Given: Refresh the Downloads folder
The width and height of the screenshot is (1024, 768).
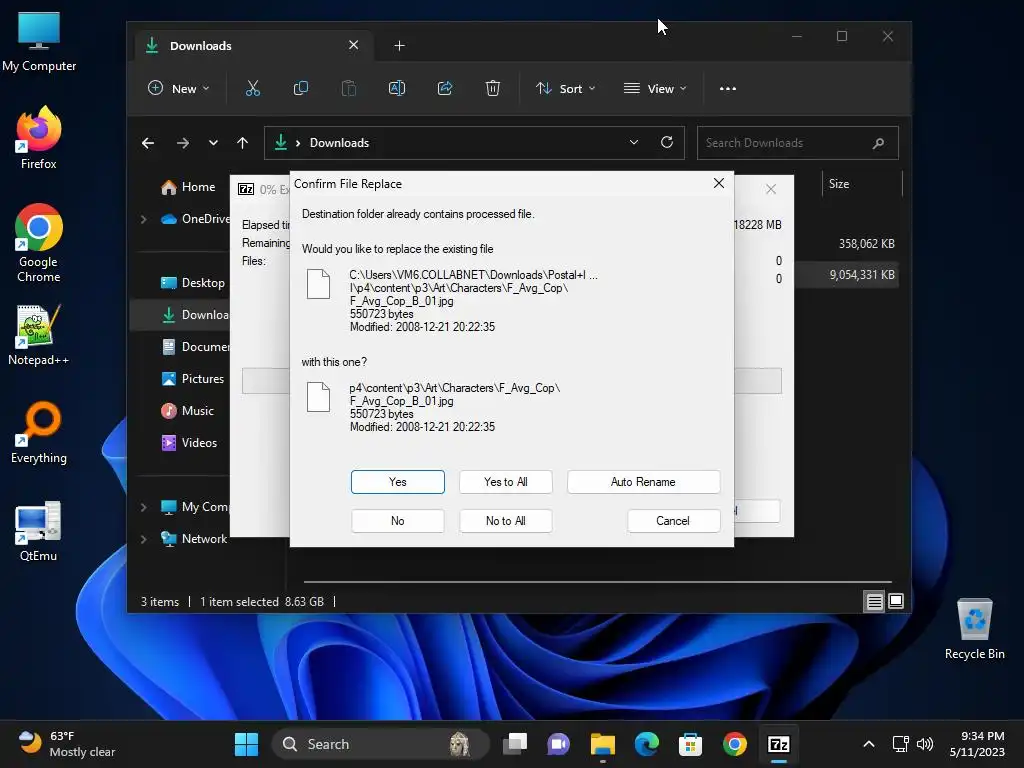Looking at the screenshot, I should [x=667, y=142].
